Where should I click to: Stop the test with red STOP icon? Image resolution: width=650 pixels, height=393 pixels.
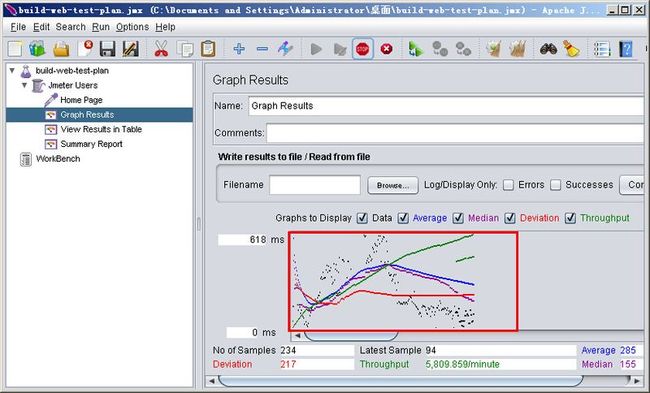[363, 49]
